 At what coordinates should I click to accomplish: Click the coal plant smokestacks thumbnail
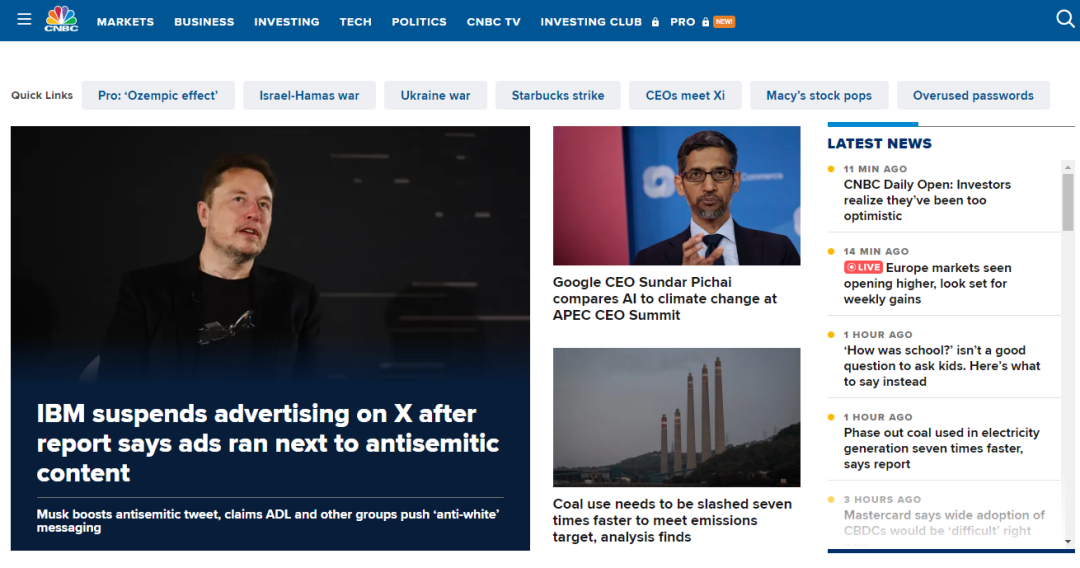click(x=676, y=417)
